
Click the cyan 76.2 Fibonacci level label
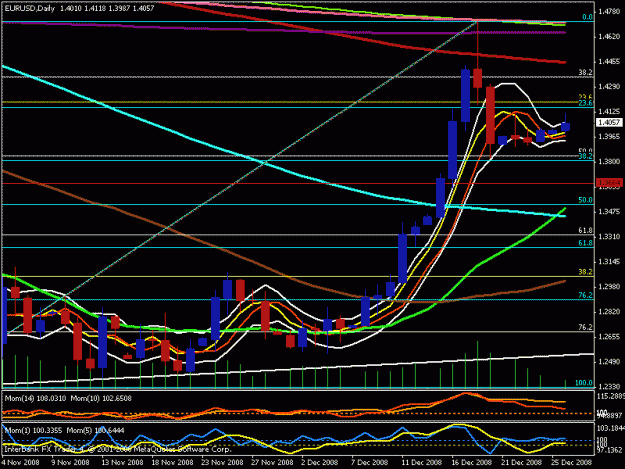coord(586,295)
